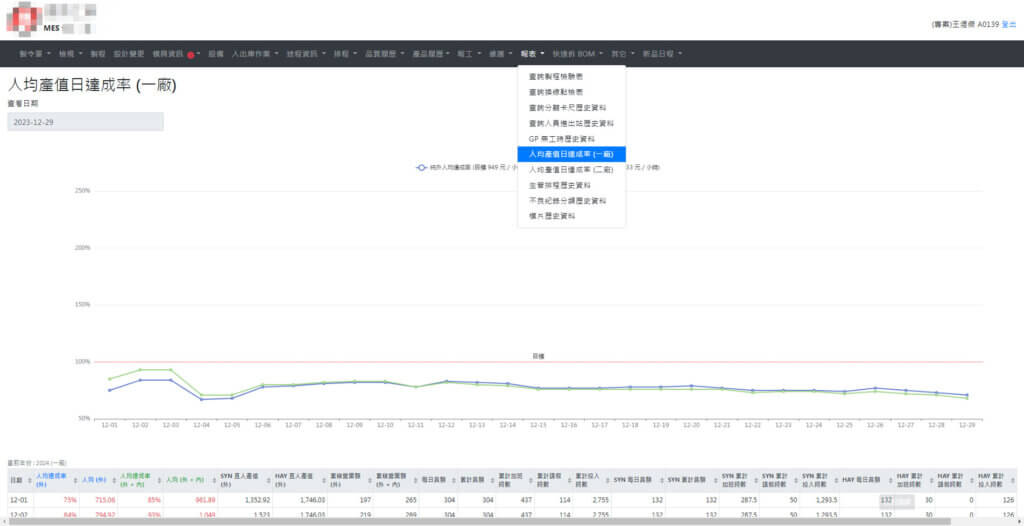Expand the 排程 menu in navbar
Viewport: 1024px width, 526px height.
(343, 53)
